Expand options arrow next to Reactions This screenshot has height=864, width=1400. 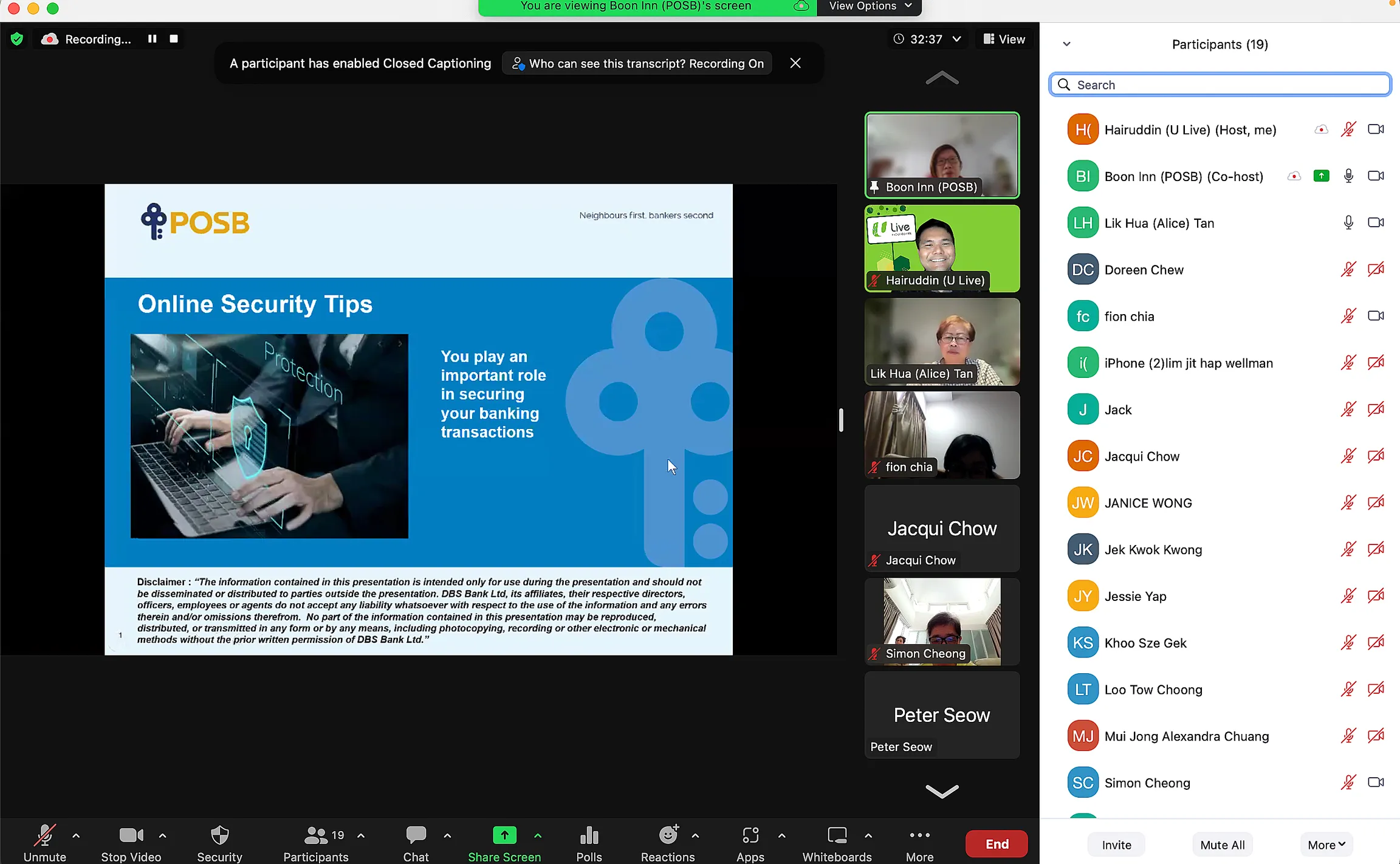tap(695, 835)
